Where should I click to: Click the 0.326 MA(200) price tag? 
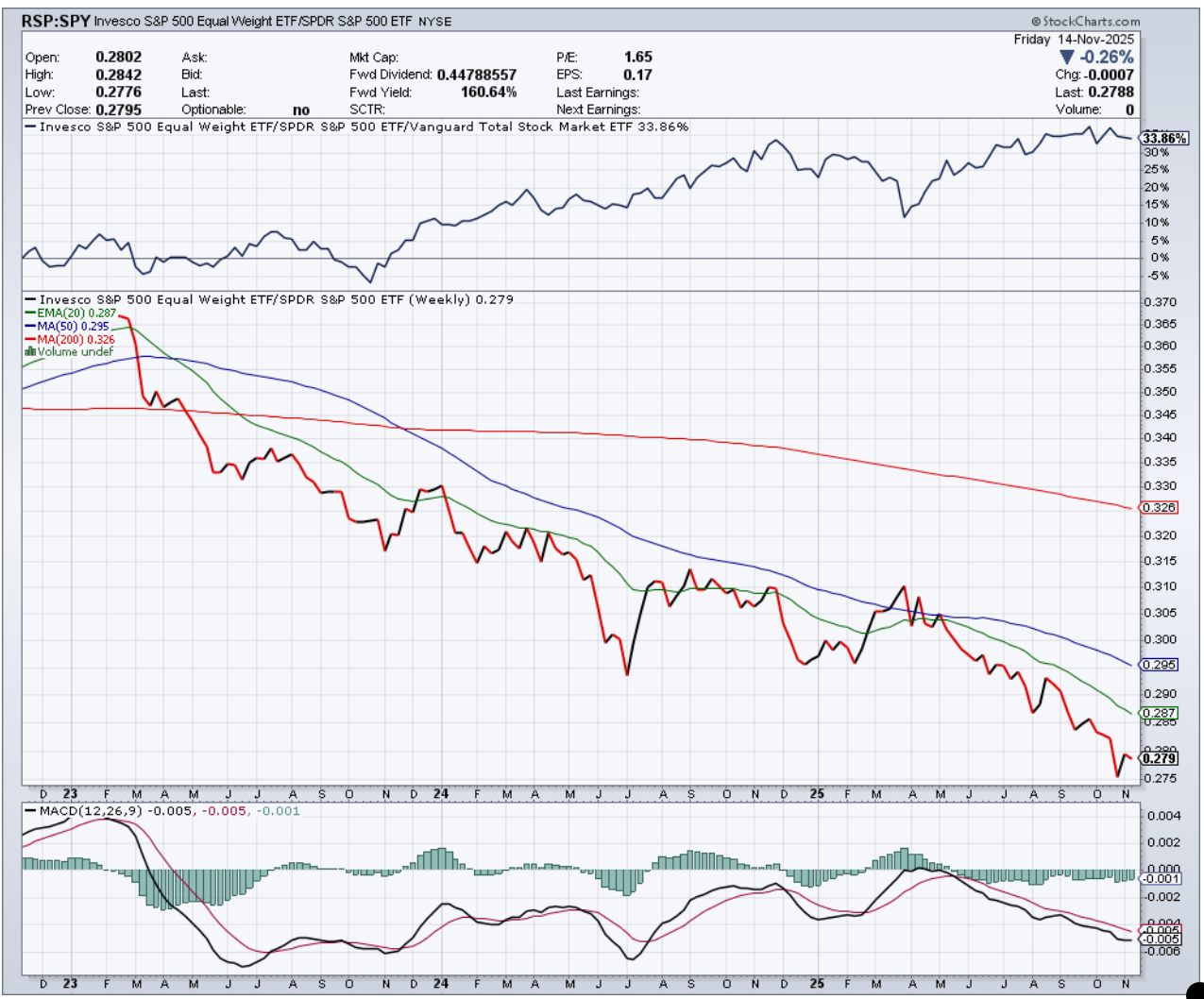pyautogui.click(x=1159, y=508)
